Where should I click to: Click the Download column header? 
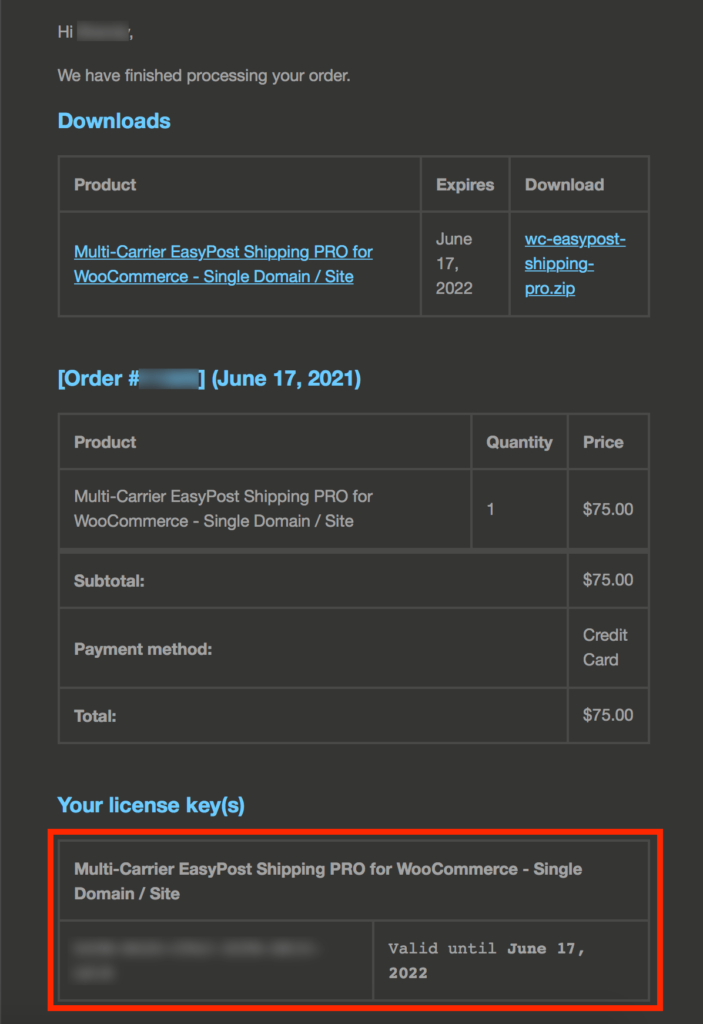click(564, 185)
